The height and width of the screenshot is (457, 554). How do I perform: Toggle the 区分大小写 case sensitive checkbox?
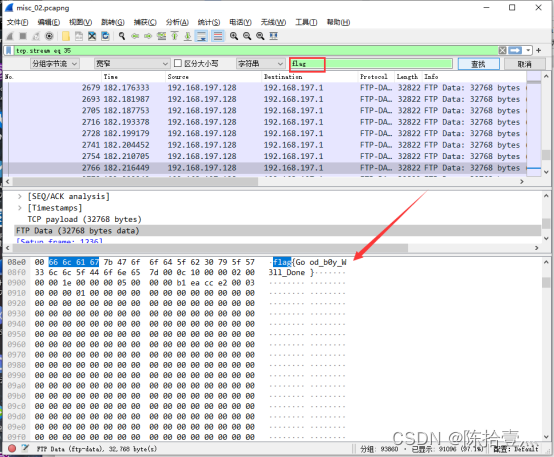pyautogui.click(x=178, y=63)
